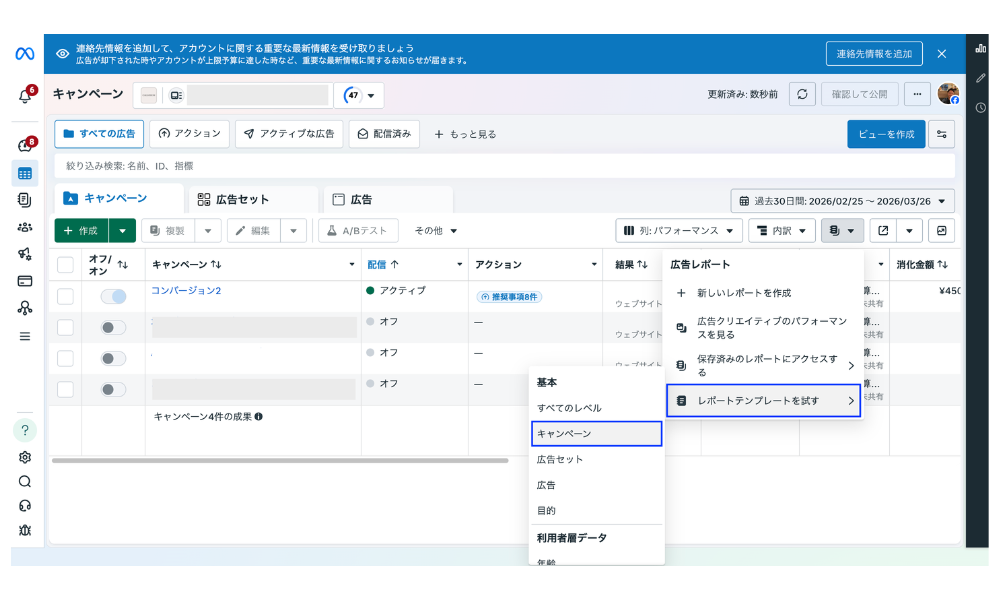Select キャンペーン in the template submenu
1000x600 pixels.
(x=596, y=433)
